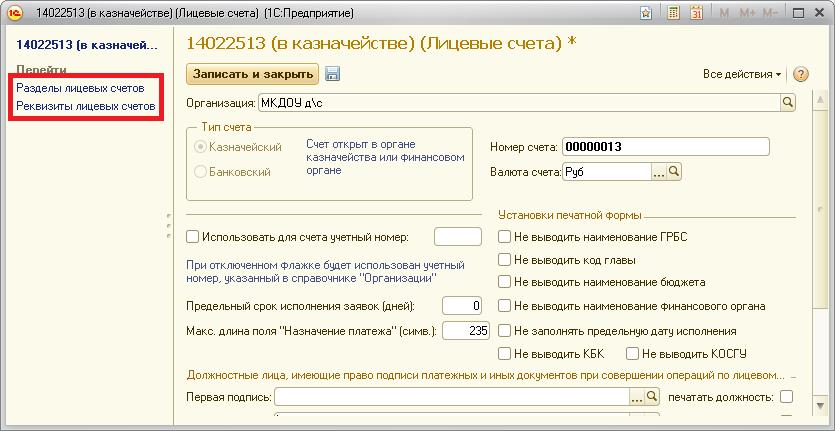Open lookup magnifier for Первая подпись
835x431 pixels.
(x=652, y=397)
